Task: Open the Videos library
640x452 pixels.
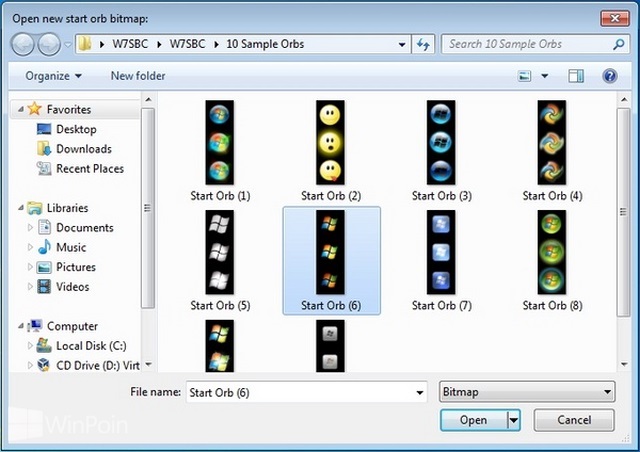Action: point(72,287)
